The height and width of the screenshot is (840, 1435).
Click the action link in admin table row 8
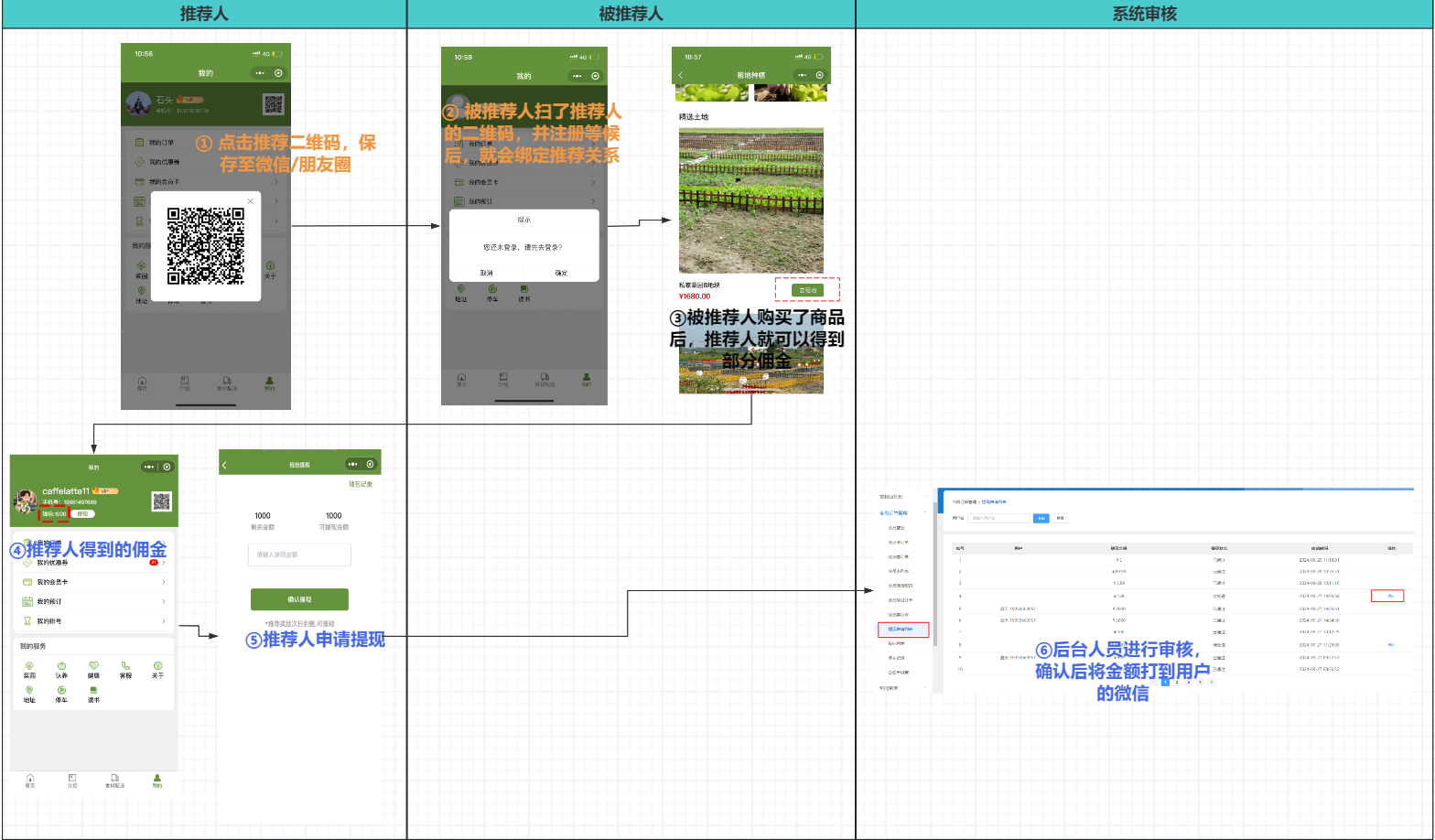[1391, 645]
